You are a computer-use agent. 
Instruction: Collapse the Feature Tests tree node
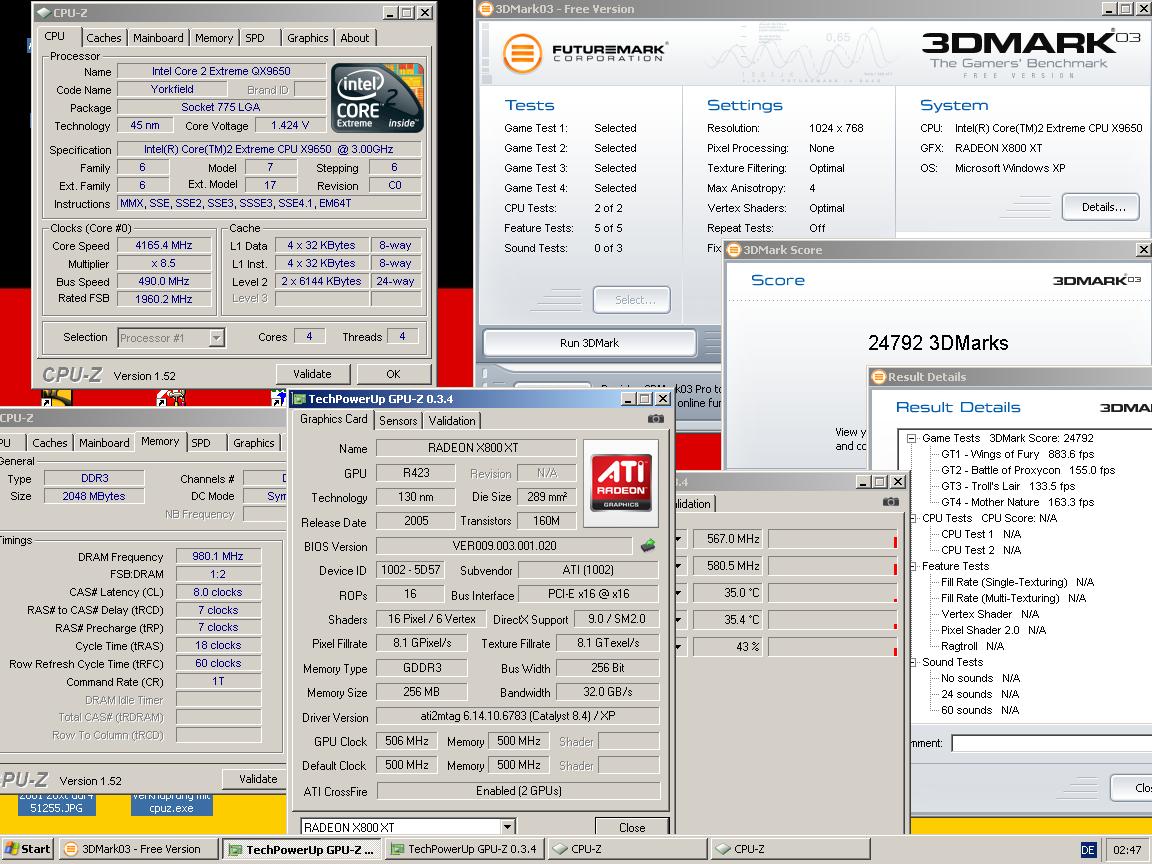(x=913, y=566)
